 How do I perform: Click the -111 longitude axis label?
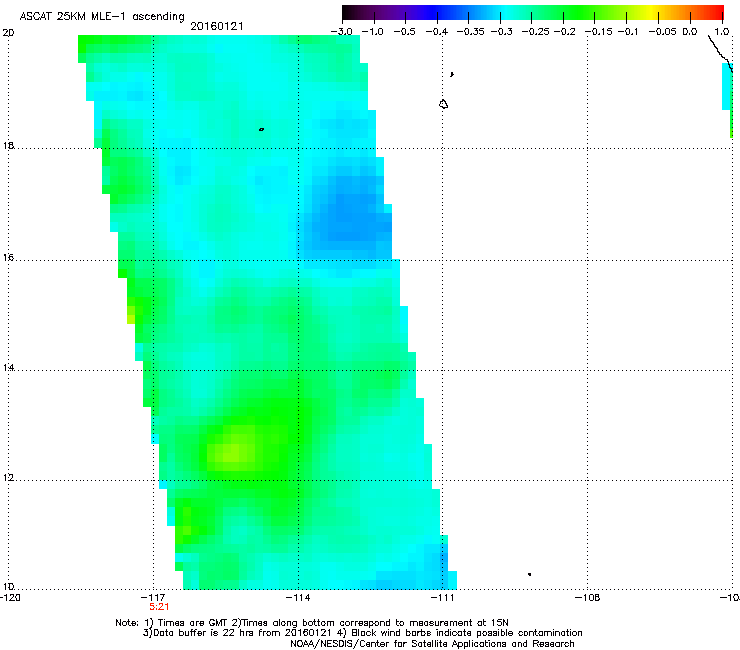pyautogui.click(x=442, y=598)
